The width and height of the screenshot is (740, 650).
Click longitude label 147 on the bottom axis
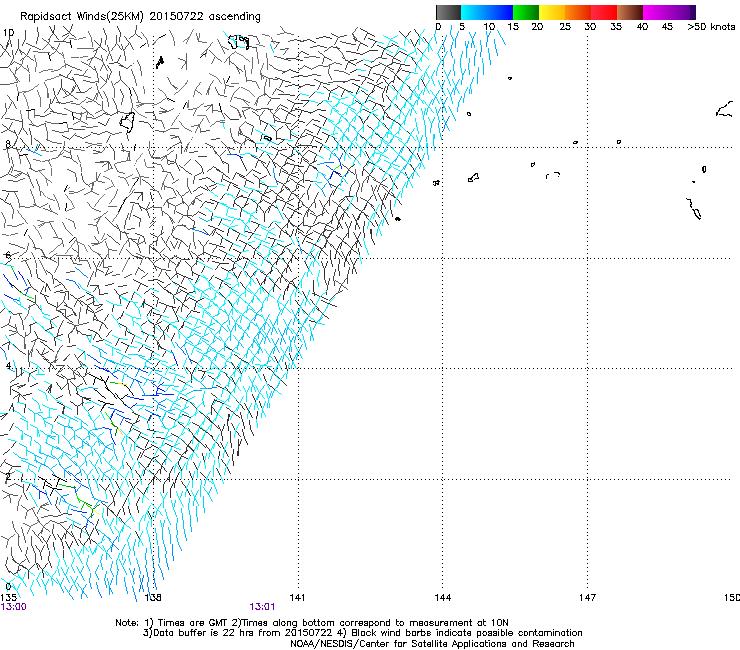point(587,598)
